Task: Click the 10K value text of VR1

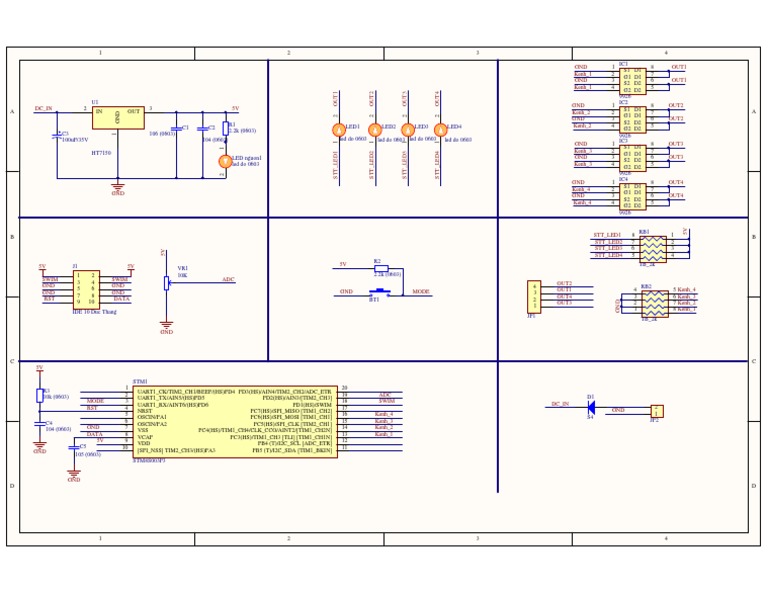Action: click(x=182, y=276)
